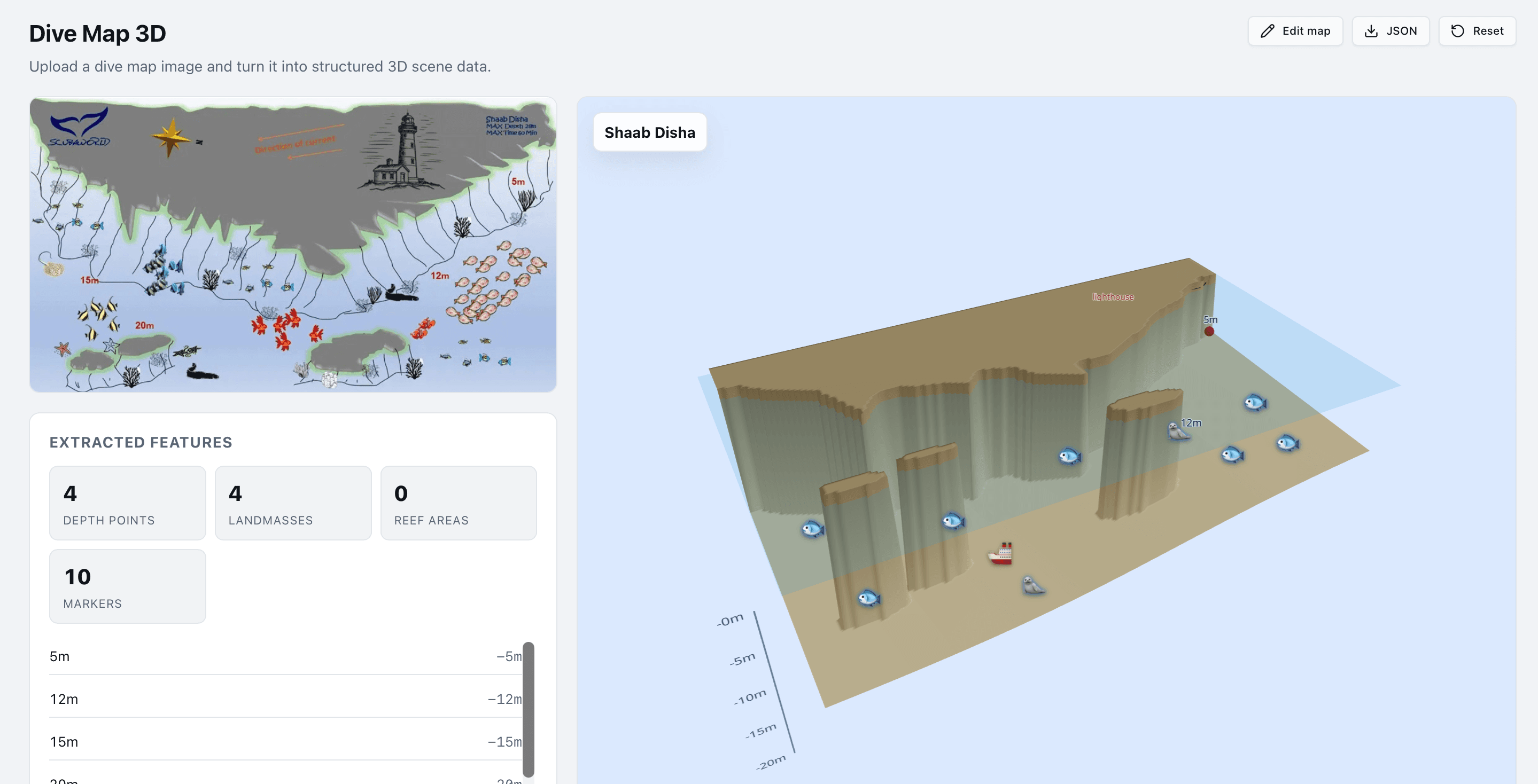Click the download arrow icon beside JSON
1538x784 pixels.
[x=1371, y=31]
